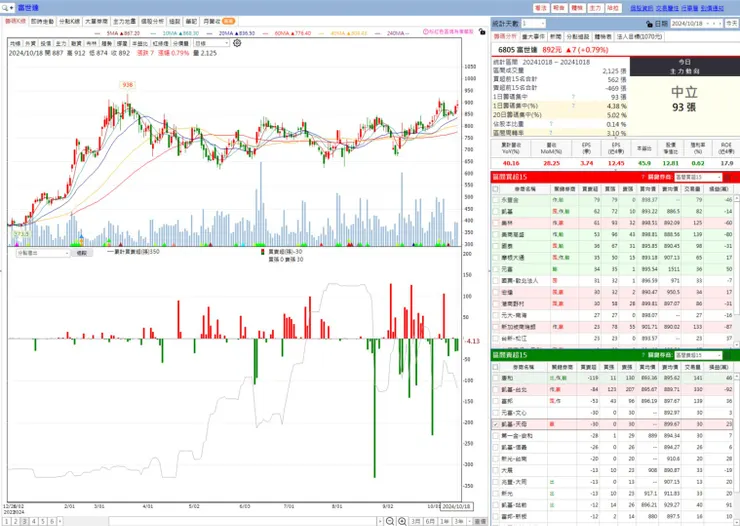The image size is (740, 526).
Task: Tick checkbox for 永豐金 row
Action: (496, 200)
